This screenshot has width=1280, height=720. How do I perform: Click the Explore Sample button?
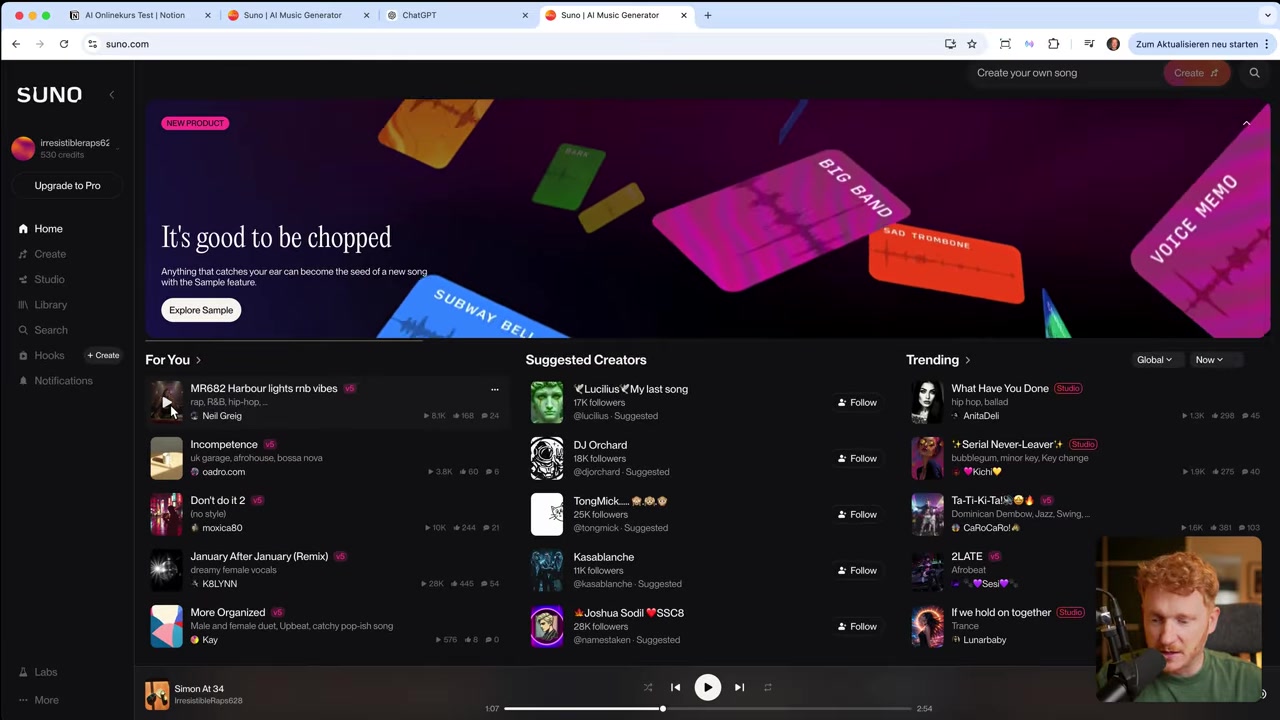[x=201, y=310]
